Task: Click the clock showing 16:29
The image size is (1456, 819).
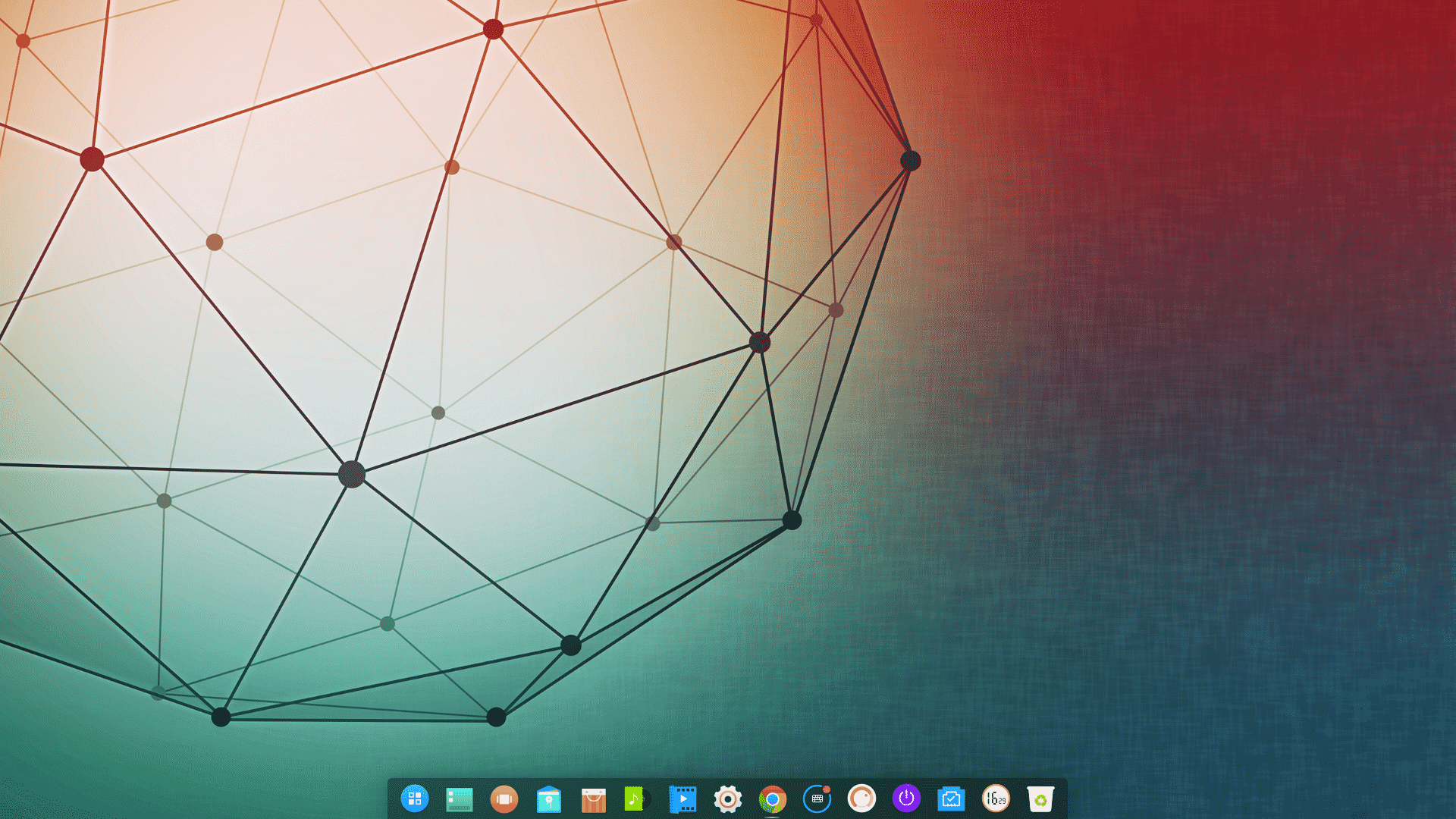Action: [996, 799]
